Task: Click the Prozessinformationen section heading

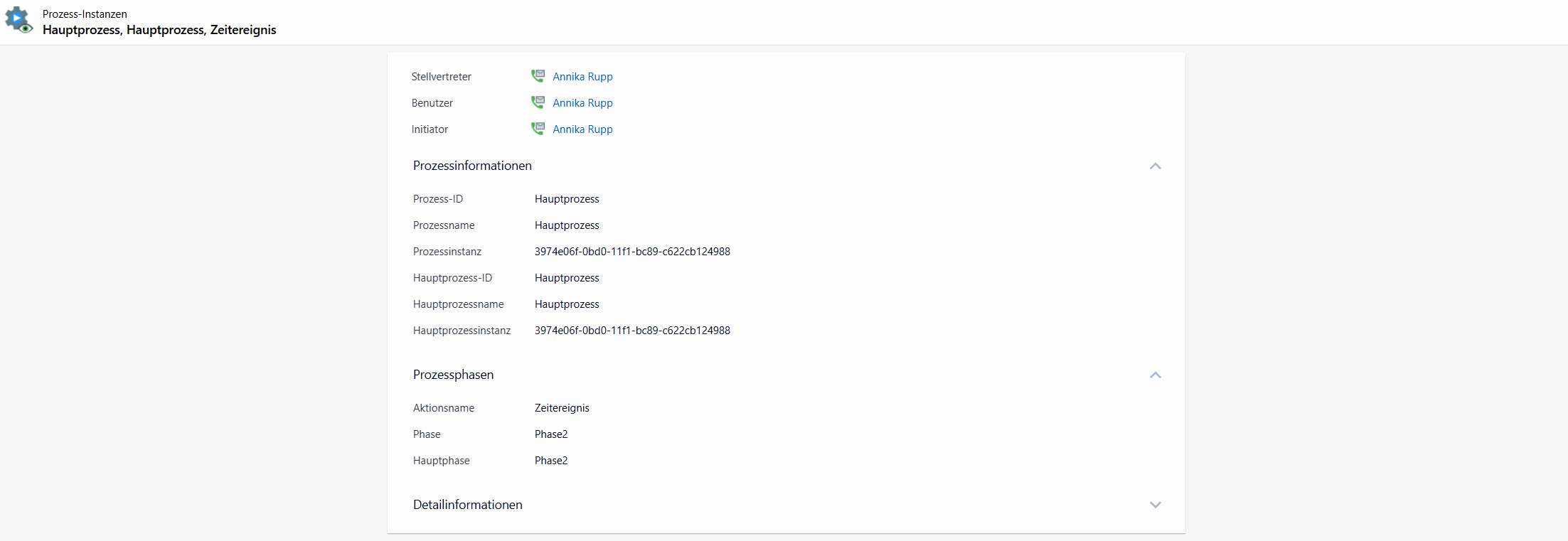Action: coord(472,166)
